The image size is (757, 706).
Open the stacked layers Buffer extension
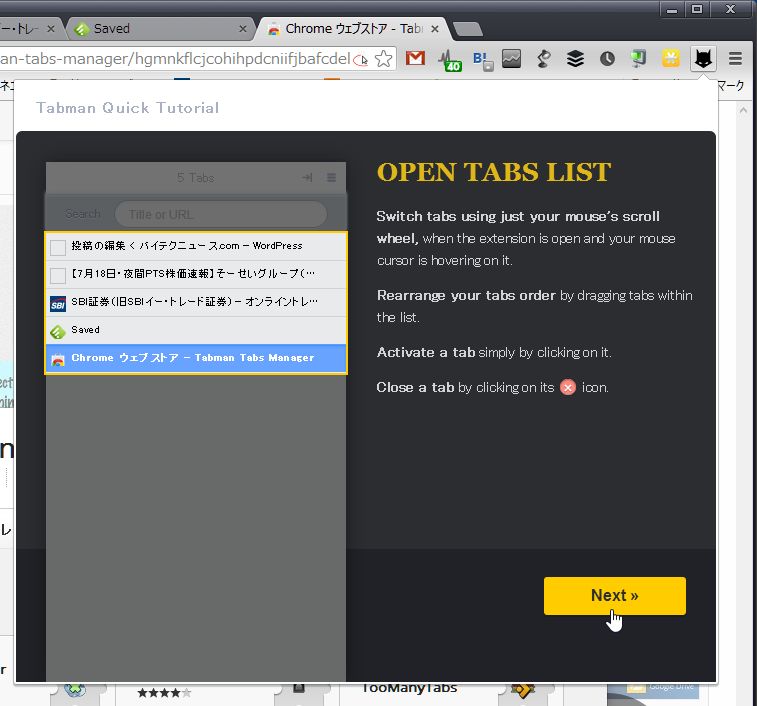coord(575,59)
